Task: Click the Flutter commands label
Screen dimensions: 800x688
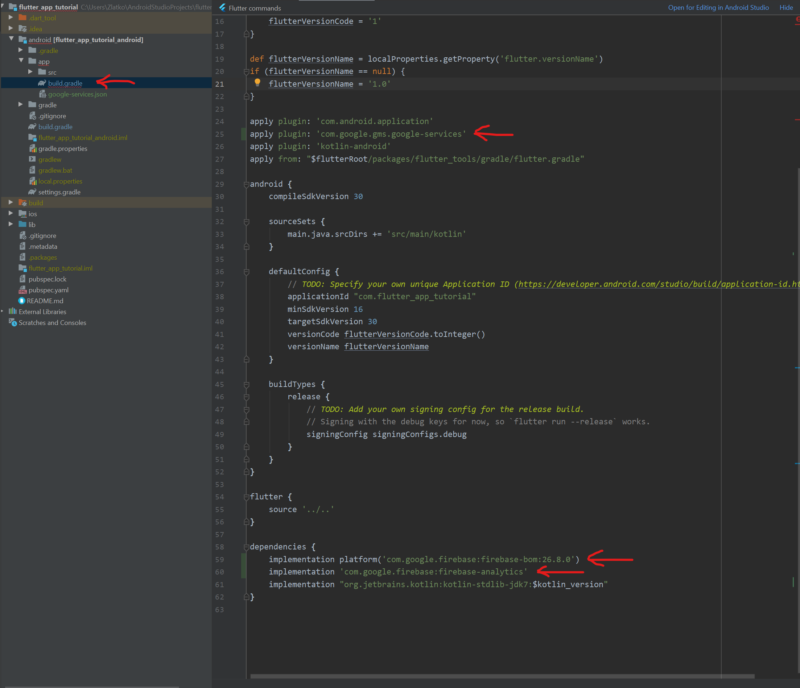Action: [255, 8]
